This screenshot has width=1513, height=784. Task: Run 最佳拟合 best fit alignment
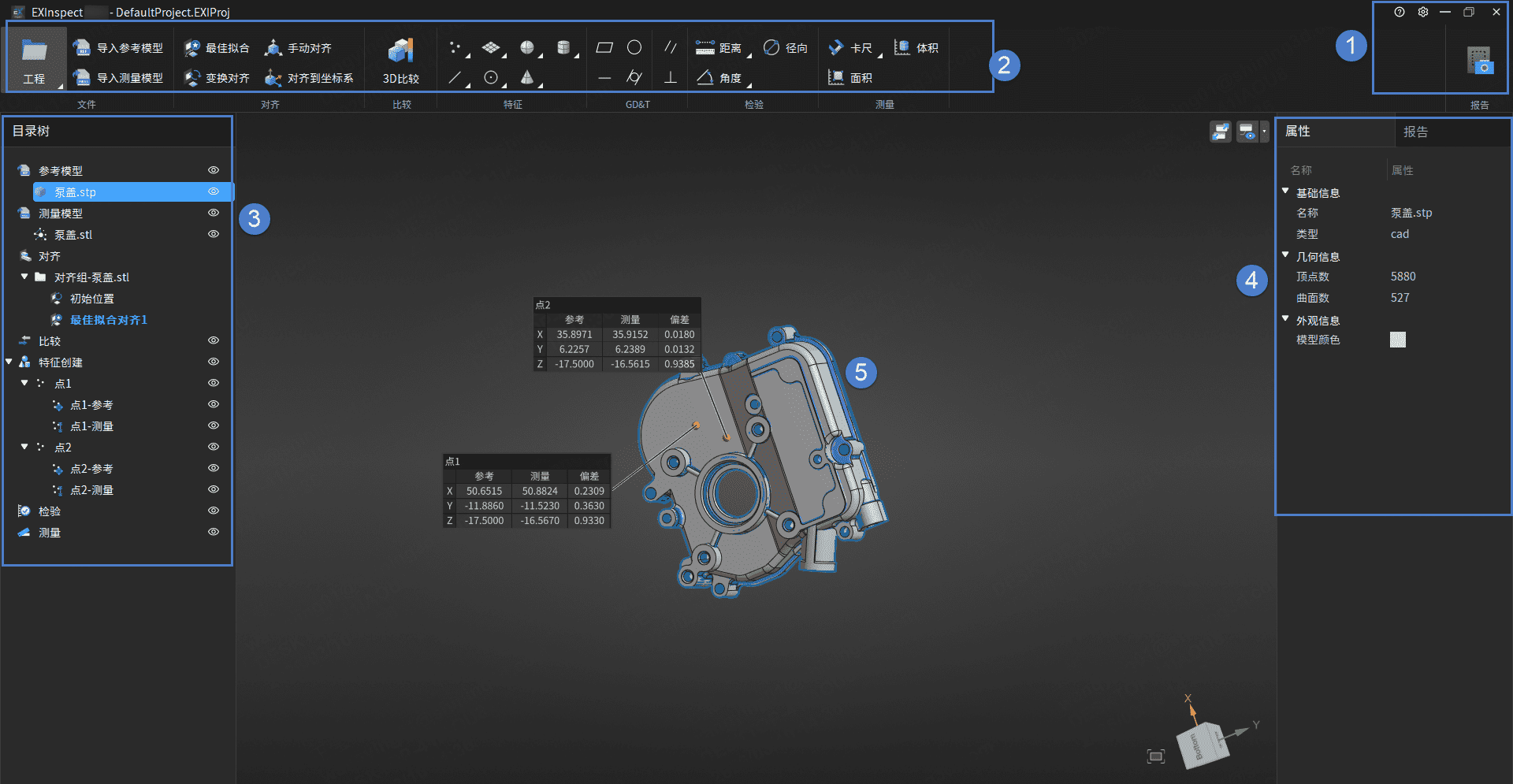click(x=217, y=48)
